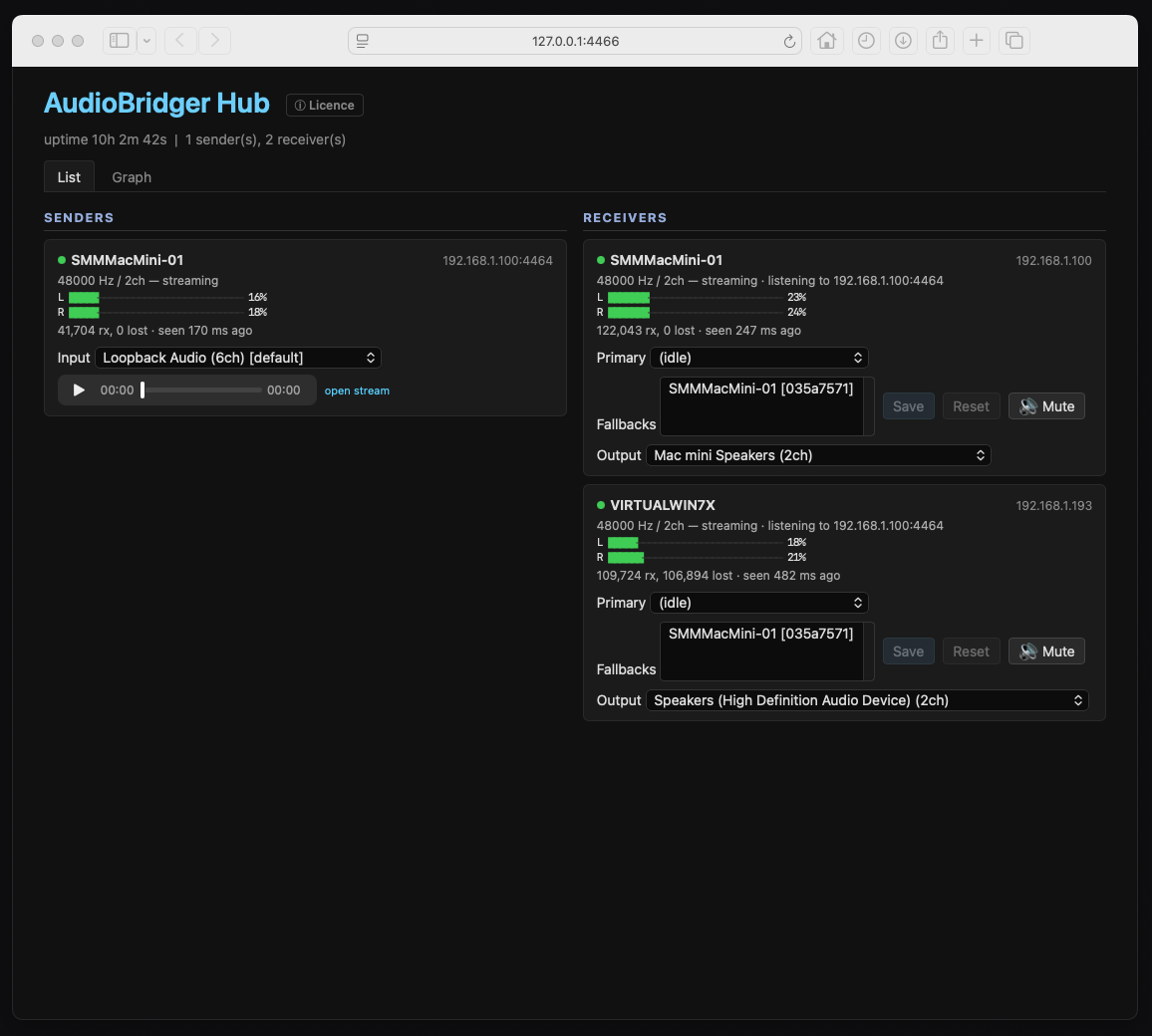
Task: Open Primary dropdown for SMMMacMini-01 receiver
Action: coord(759,358)
